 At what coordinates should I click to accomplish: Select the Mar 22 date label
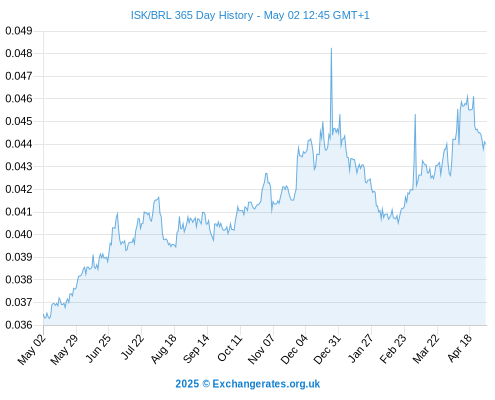pyautogui.click(x=426, y=349)
